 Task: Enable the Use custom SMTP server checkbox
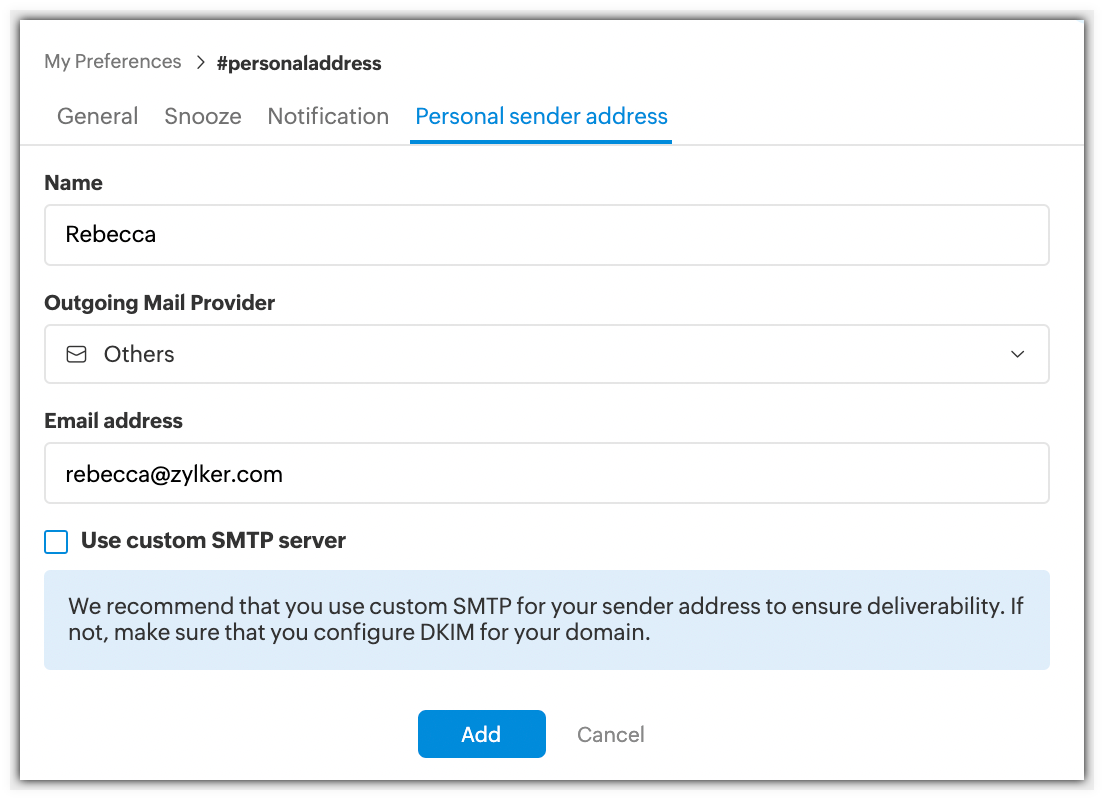pyautogui.click(x=56, y=542)
